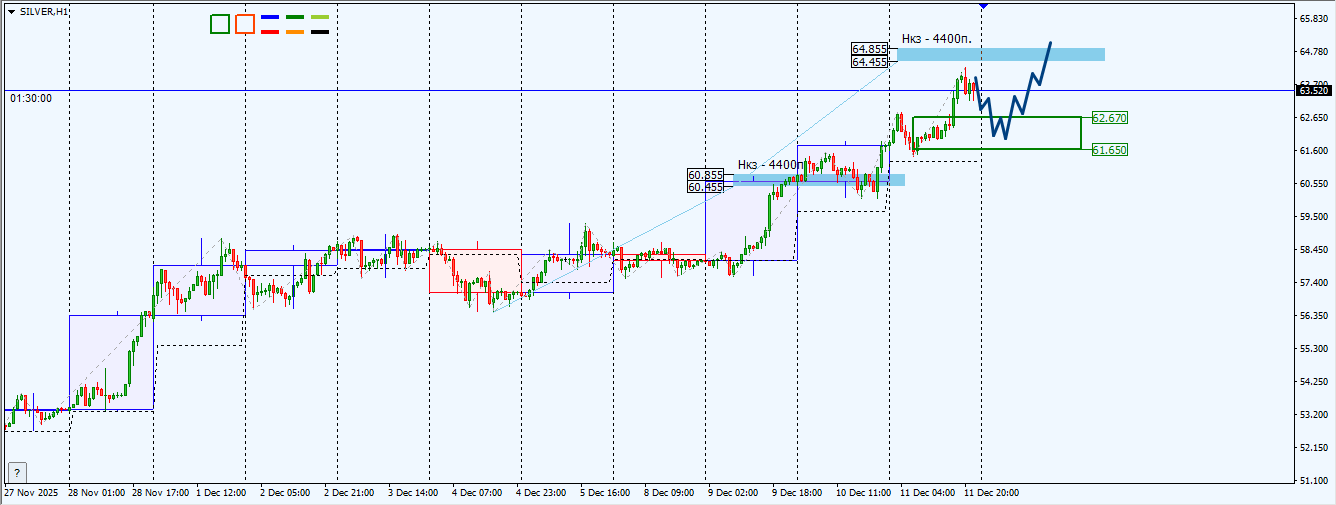Viewport: 1336px width, 505px height.
Task: Click the blue chart shift triangle marker
Action: (x=984, y=6)
